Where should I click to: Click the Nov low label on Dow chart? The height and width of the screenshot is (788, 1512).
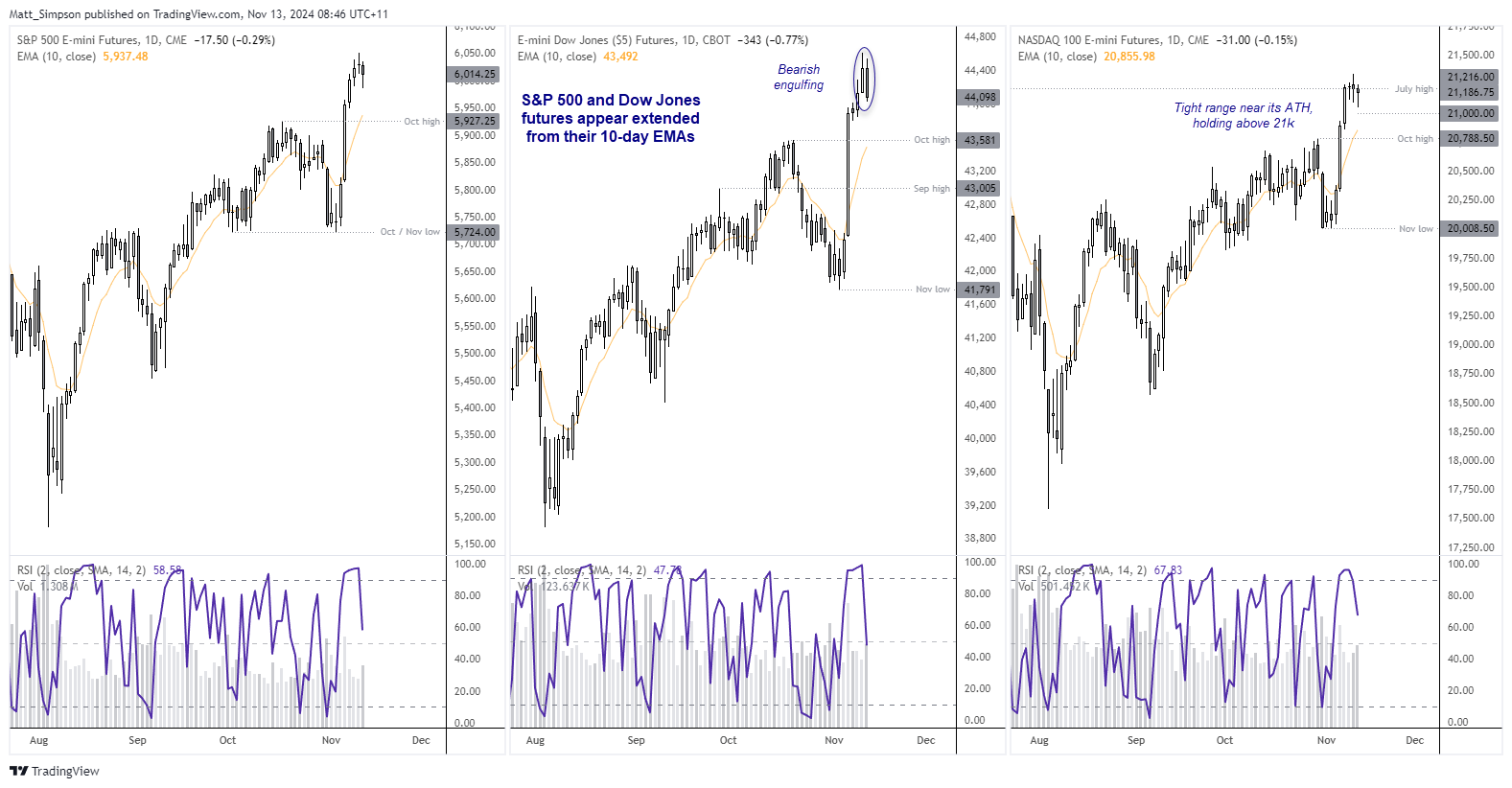click(933, 290)
